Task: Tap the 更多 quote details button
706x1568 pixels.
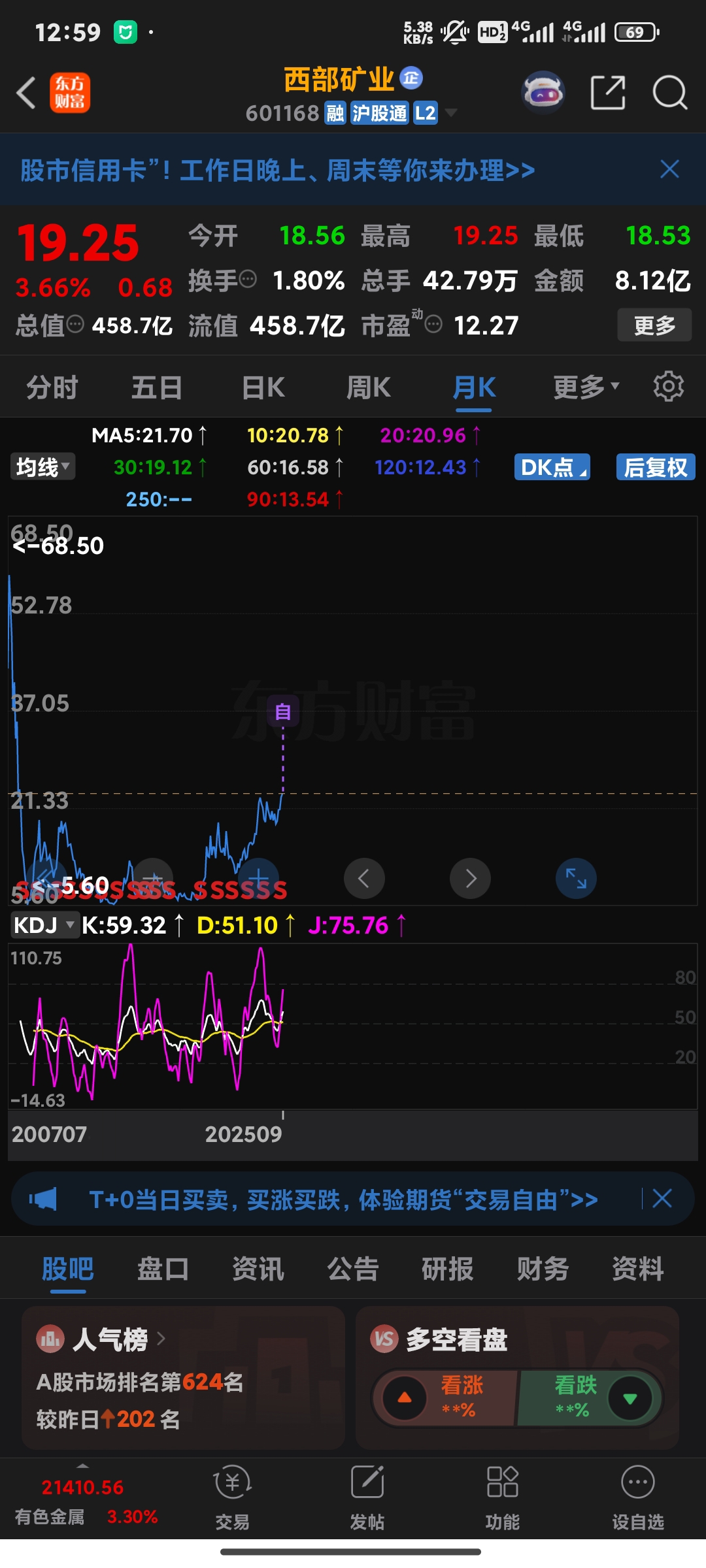Action: pos(654,325)
